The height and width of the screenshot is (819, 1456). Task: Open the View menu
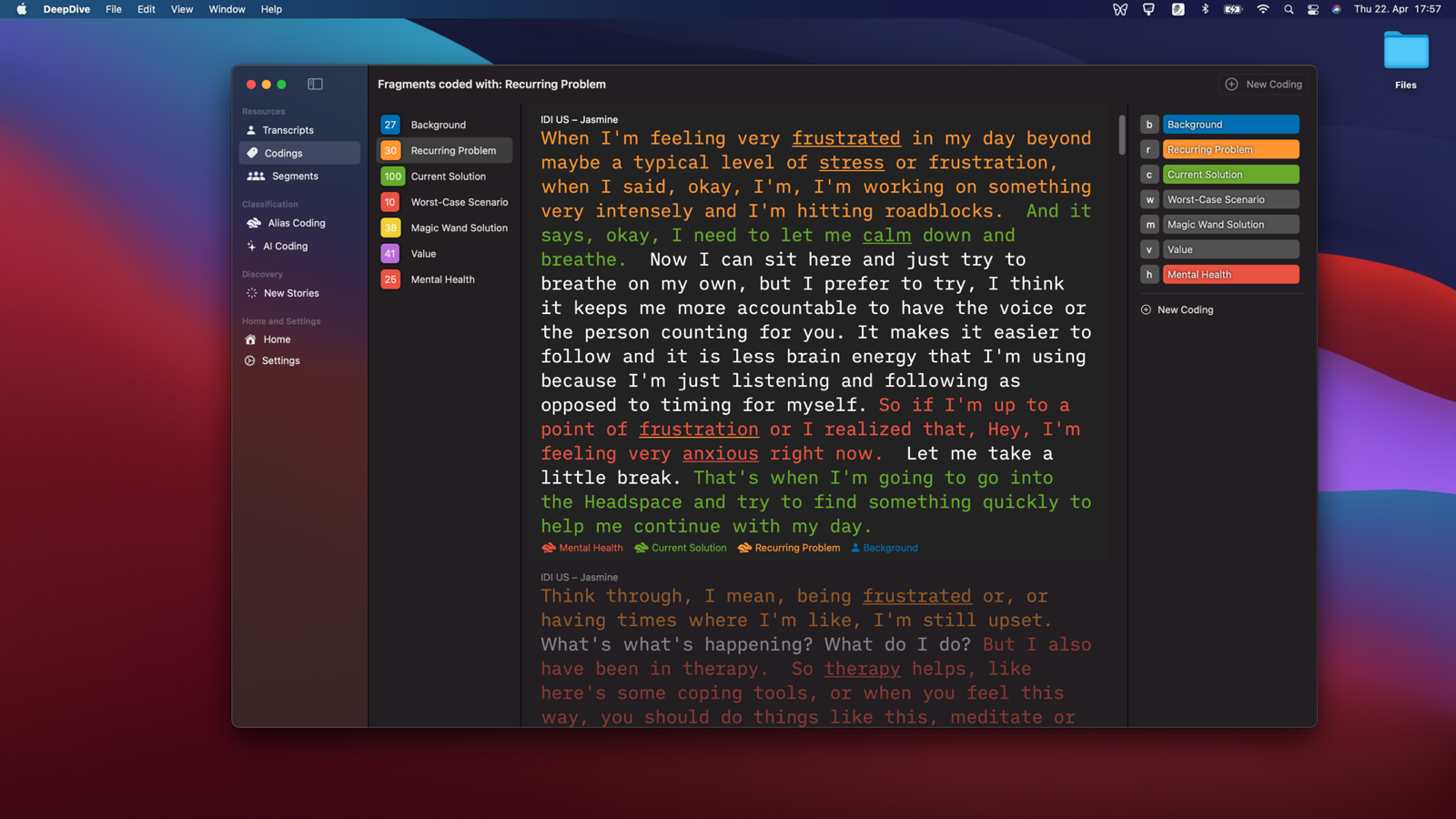coord(182,9)
